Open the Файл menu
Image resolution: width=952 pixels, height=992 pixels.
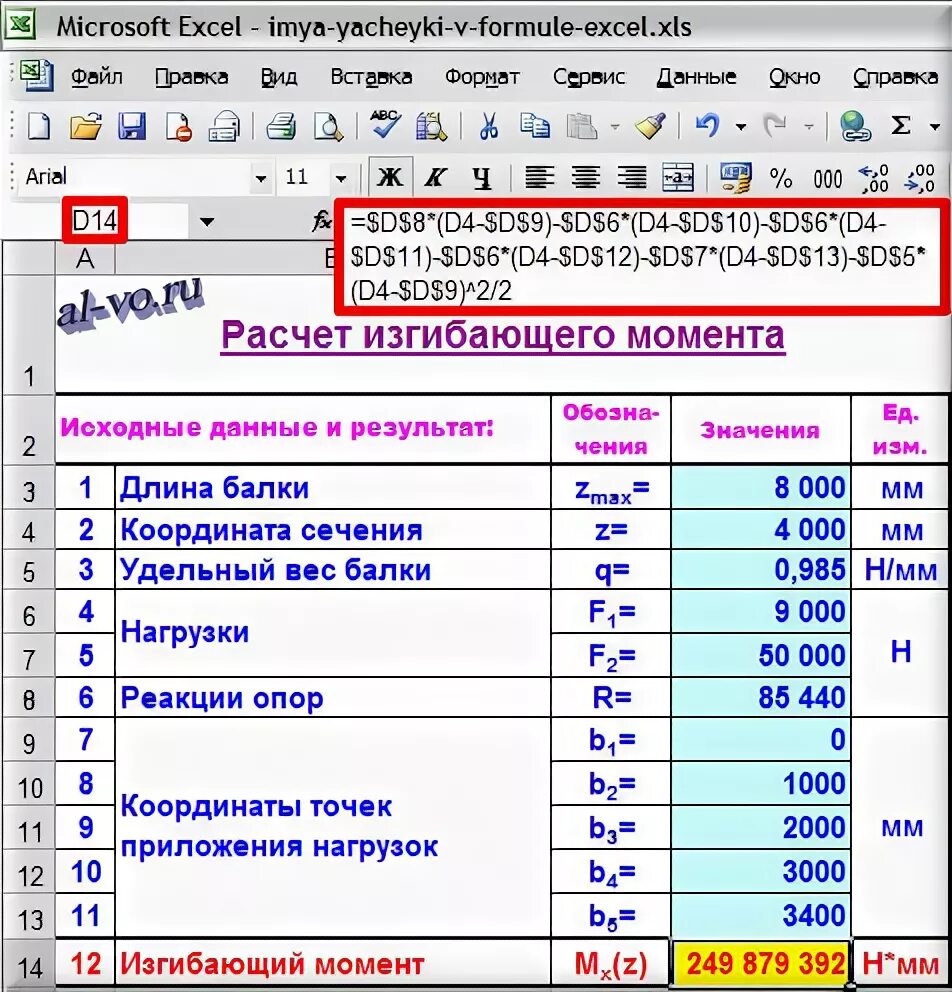pyautogui.click(x=97, y=77)
